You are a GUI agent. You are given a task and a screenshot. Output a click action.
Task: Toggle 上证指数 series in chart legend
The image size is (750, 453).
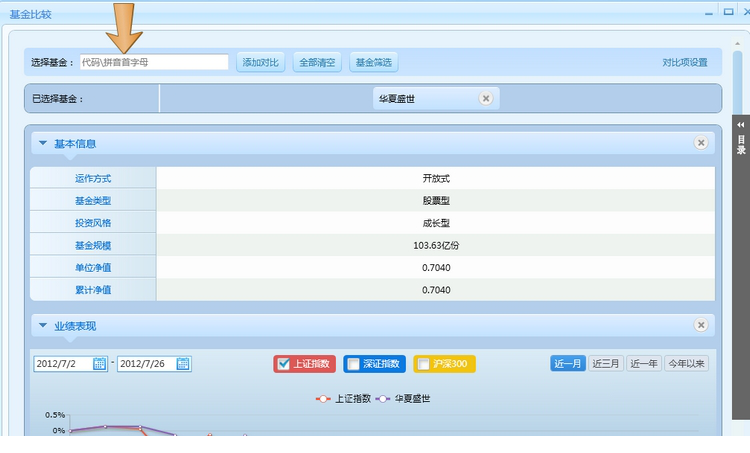coord(343,398)
